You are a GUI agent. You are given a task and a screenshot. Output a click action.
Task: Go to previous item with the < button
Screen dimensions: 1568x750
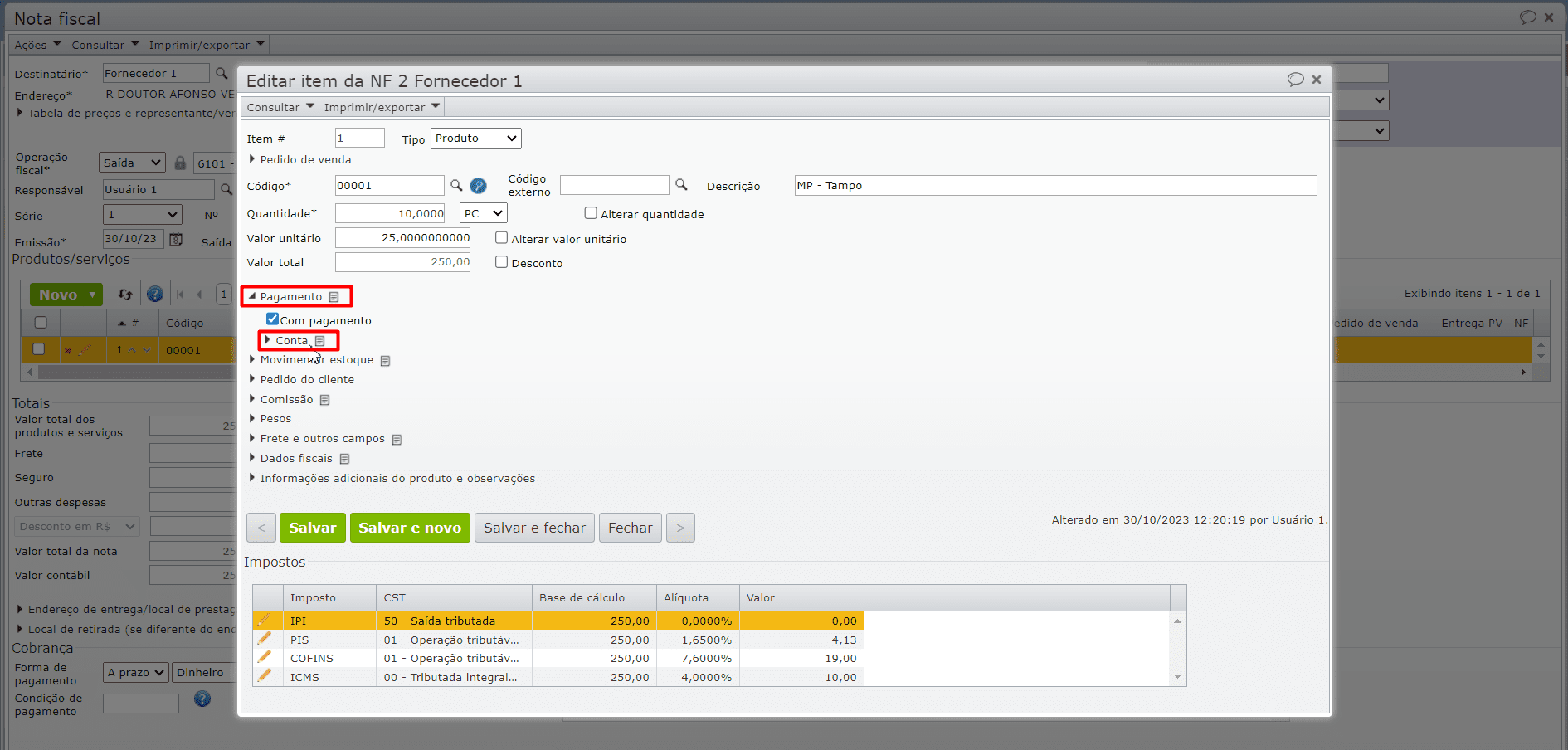[x=261, y=528]
